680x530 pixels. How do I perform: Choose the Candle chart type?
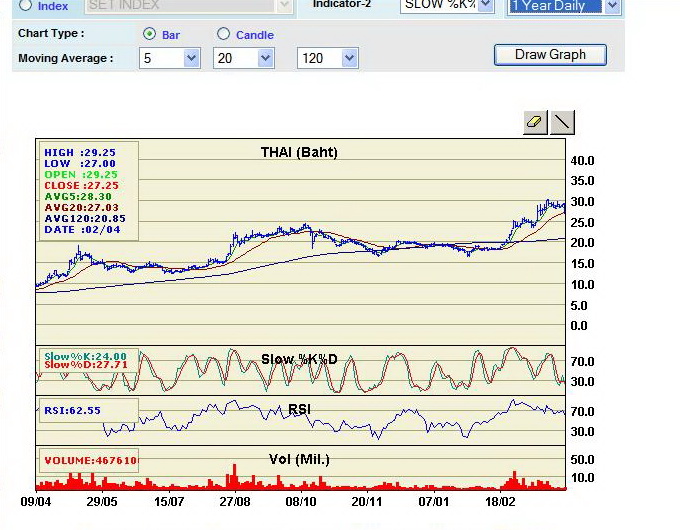pyautogui.click(x=223, y=34)
